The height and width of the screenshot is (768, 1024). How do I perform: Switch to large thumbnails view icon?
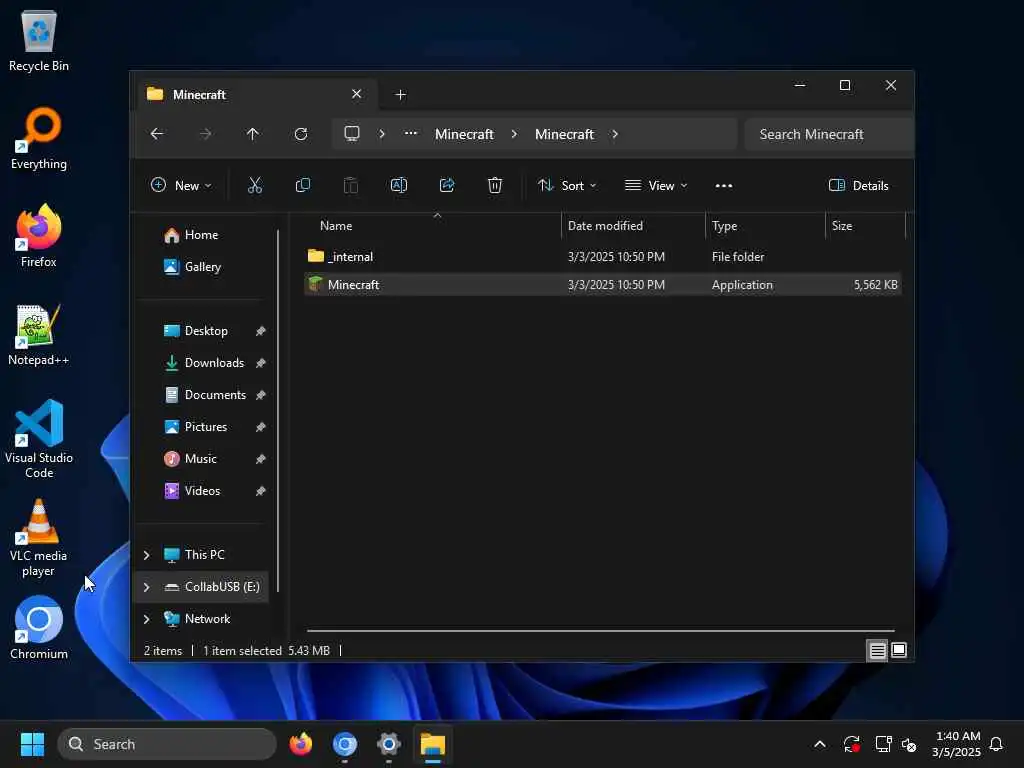pos(899,650)
